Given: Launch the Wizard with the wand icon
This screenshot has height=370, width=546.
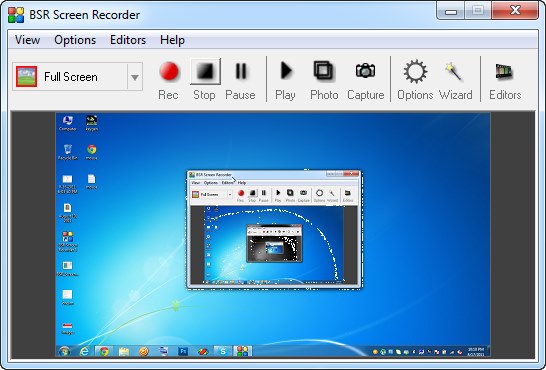Looking at the screenshot, I should pyautogui.click(x=455, y=80).
